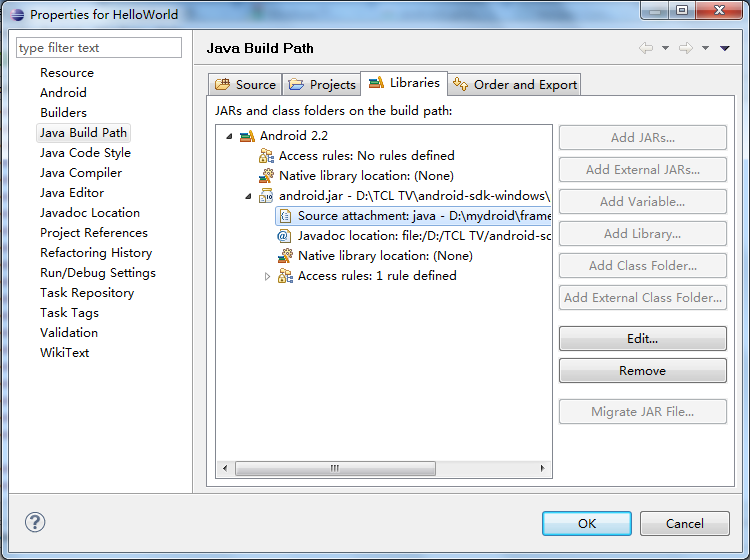Navigate forward with the right arrow icon
The height and width of the screenshot is (560, 750).
tap(686, 48)
